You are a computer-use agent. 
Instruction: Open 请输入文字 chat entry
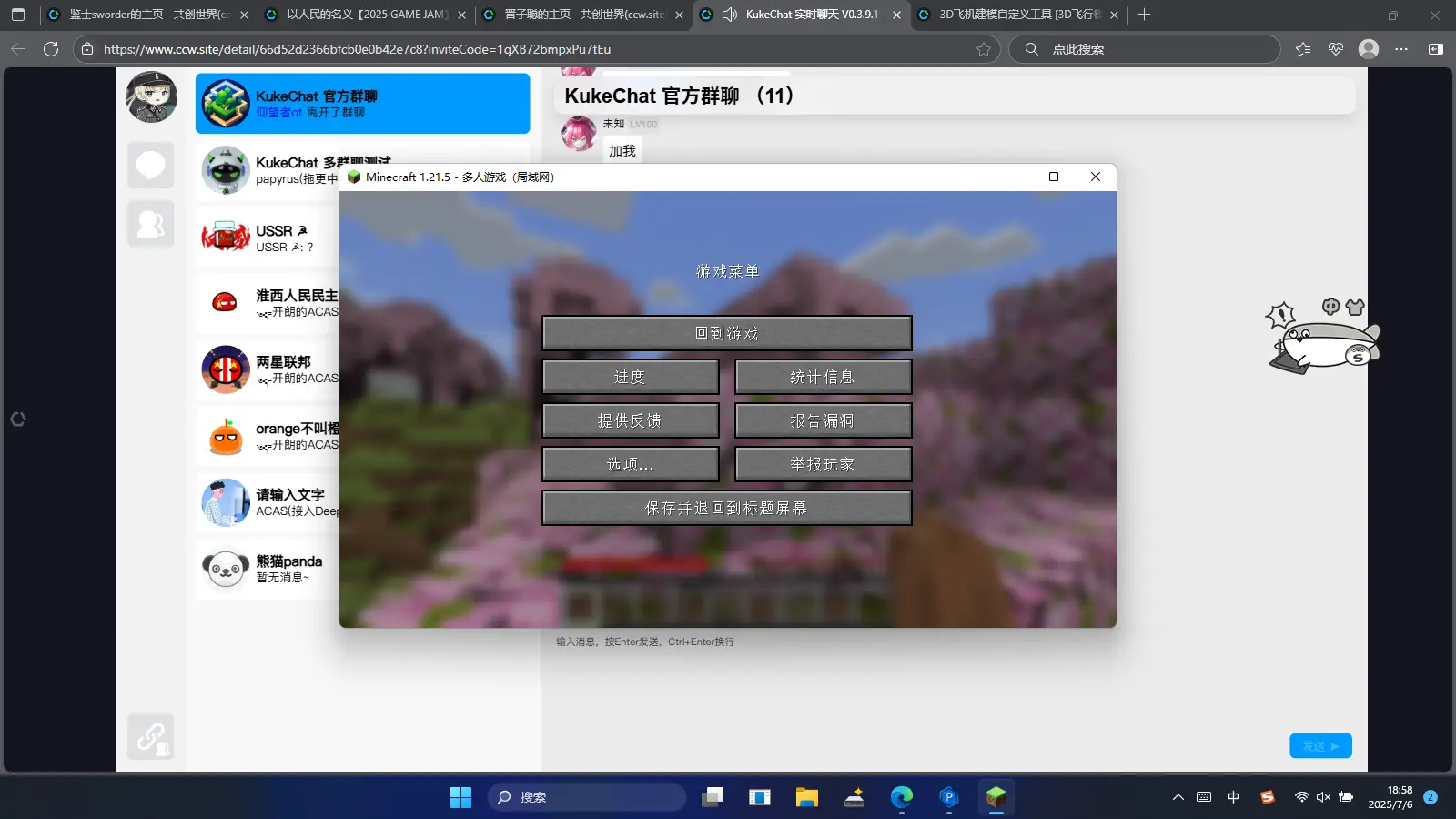[268, 502]
